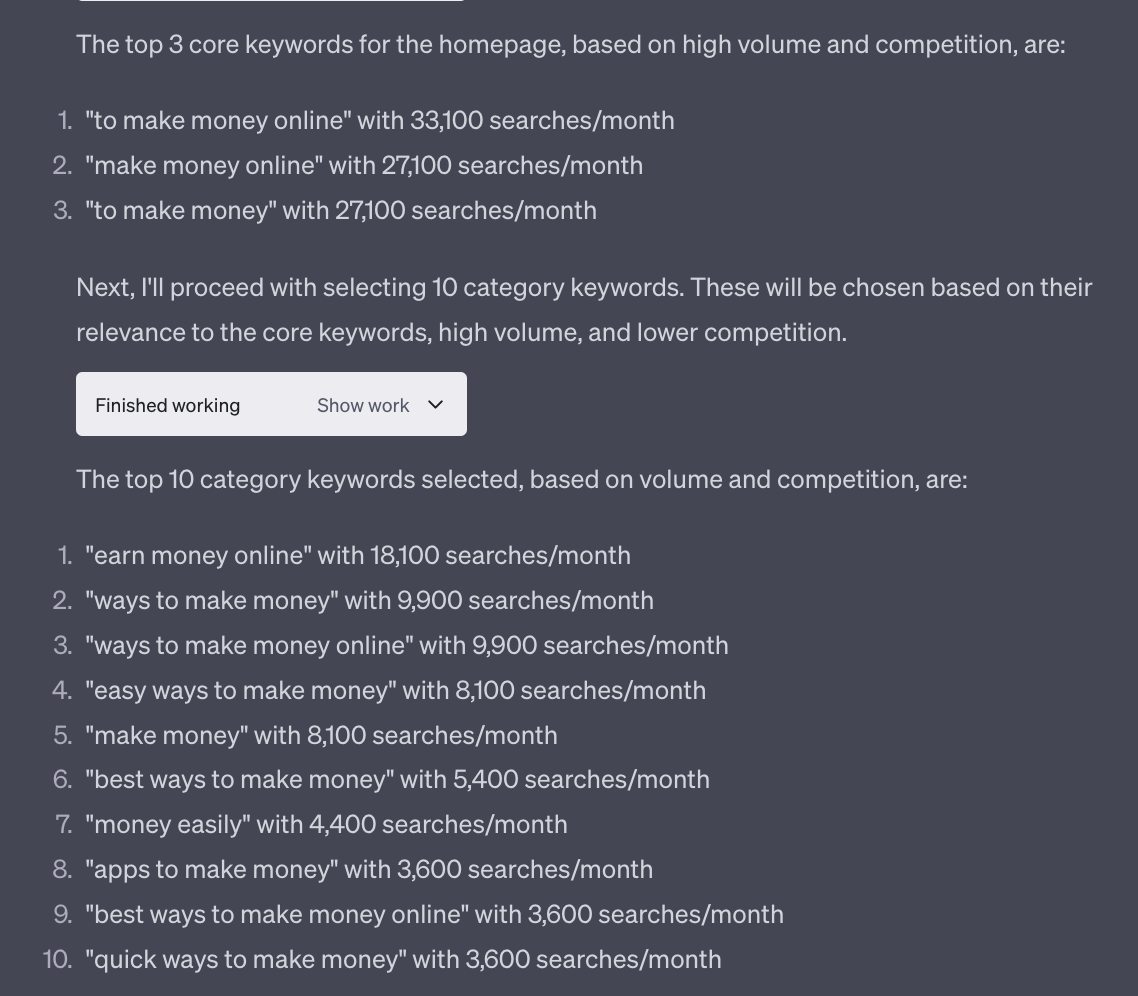The image size is (1138, 996).
Task: Click the "money easily" list item
Action: click(x=326, y=824)
